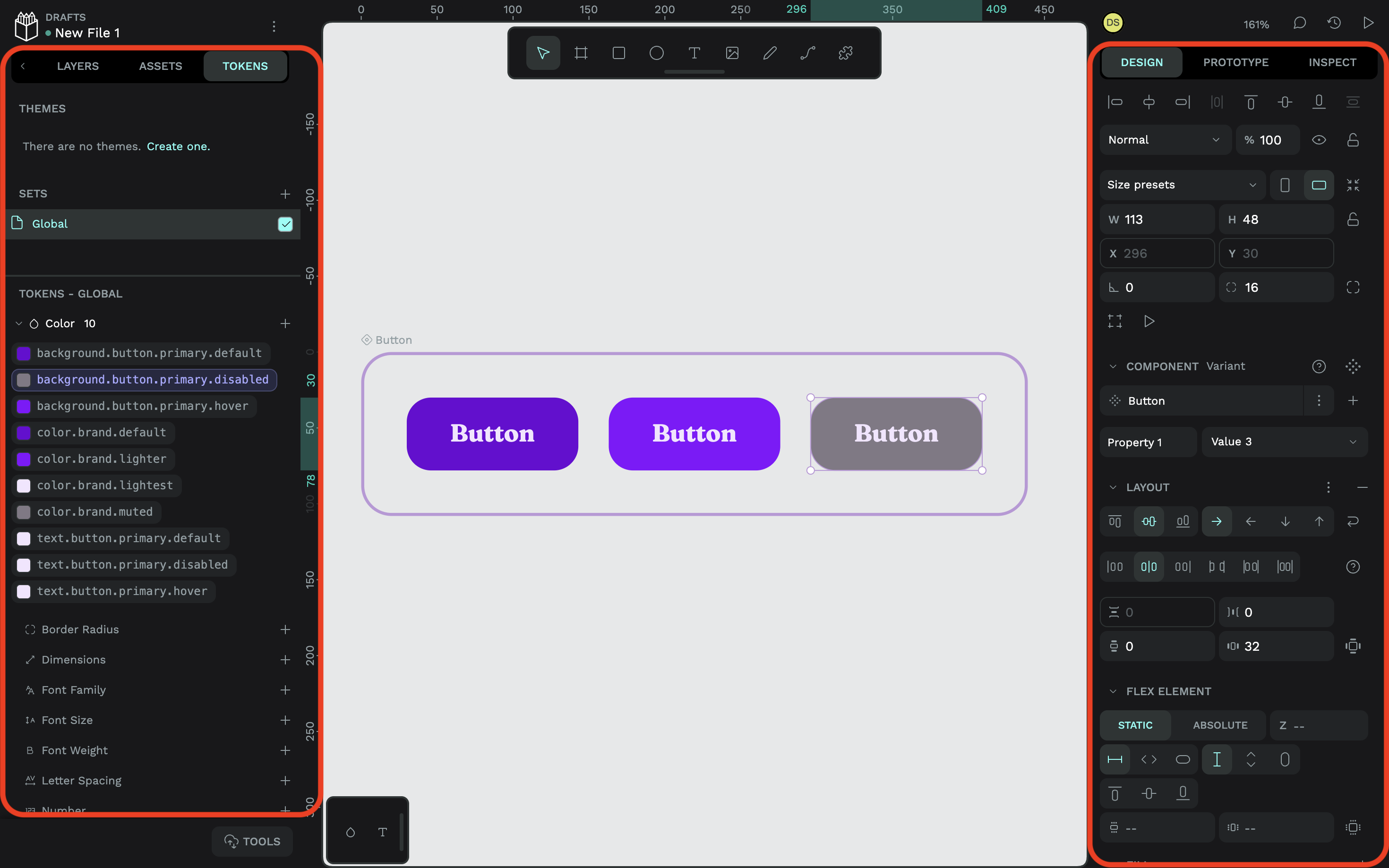Open the Value 3 variant dropdown
The width and height of the screenshot is (1389, 868).
(1284, 442)
